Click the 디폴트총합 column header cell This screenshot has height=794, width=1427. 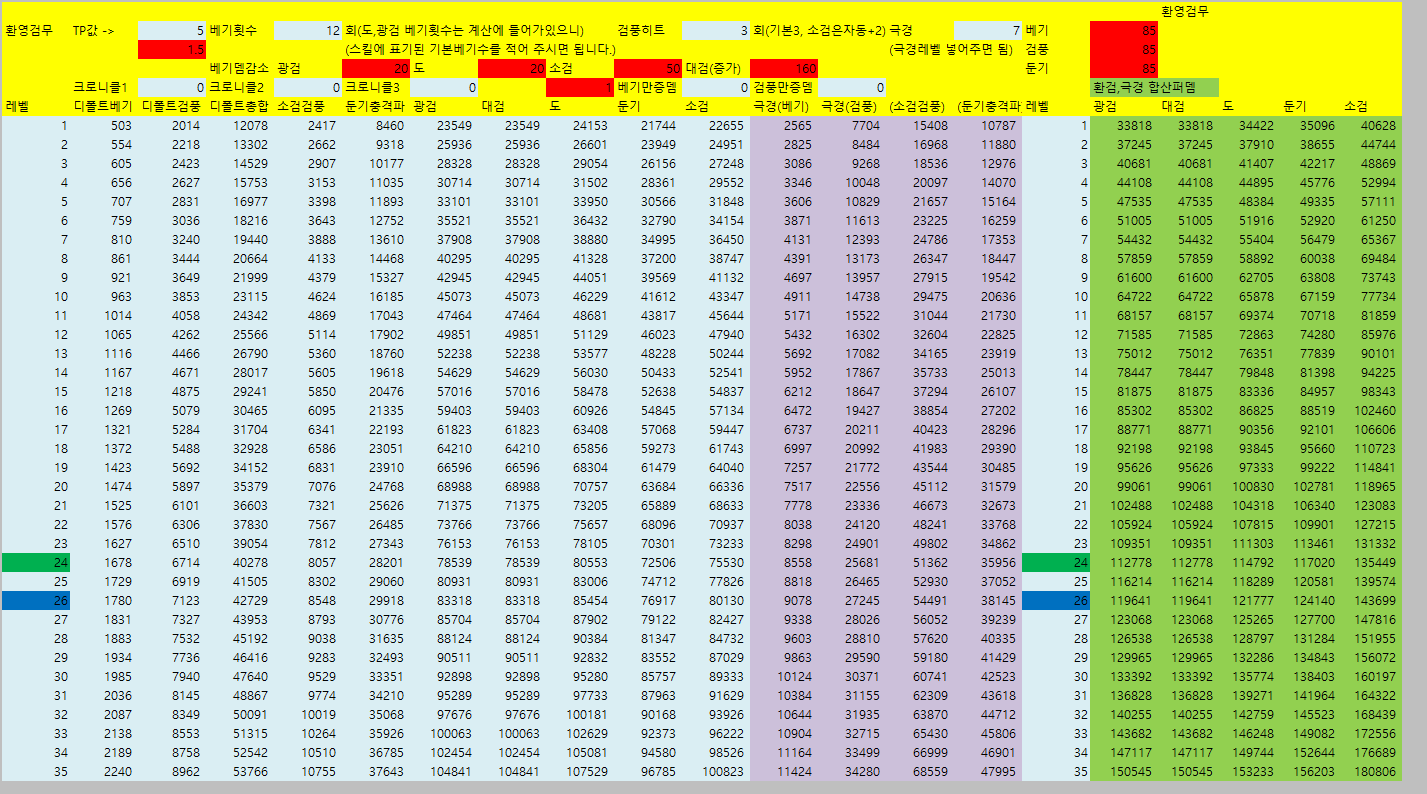pos(239,105)
